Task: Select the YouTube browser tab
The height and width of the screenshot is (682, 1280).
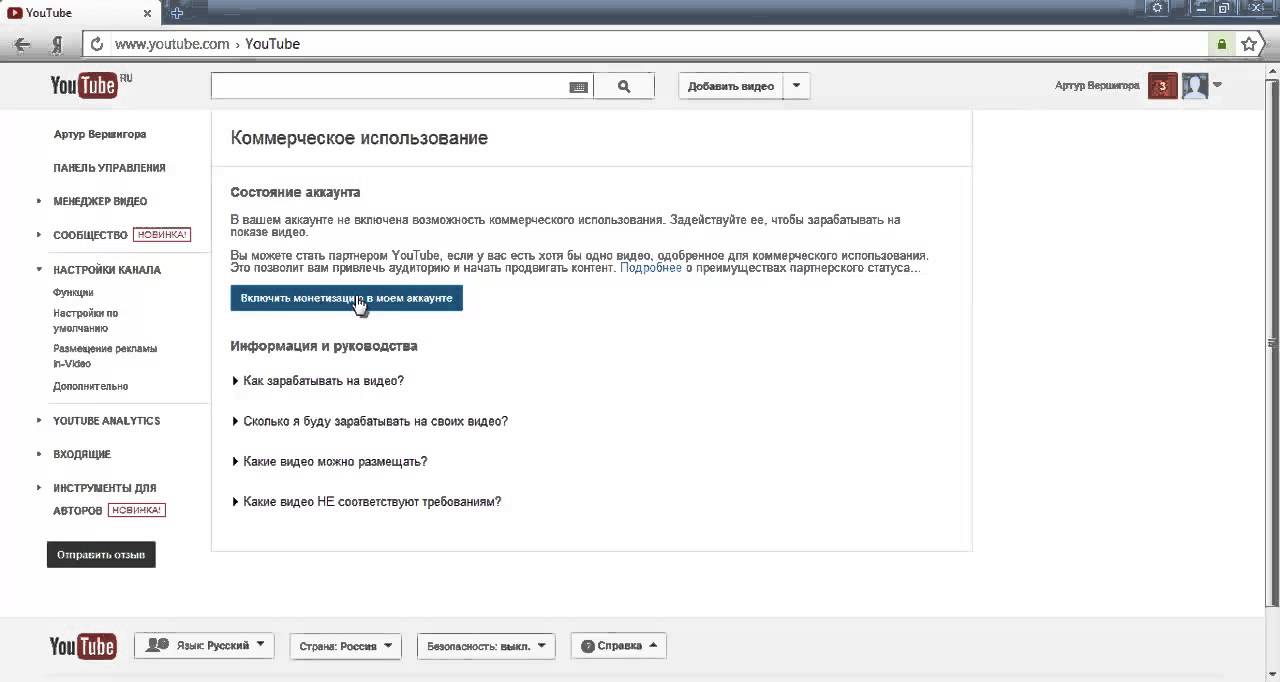Action: [x=80, y=13]
